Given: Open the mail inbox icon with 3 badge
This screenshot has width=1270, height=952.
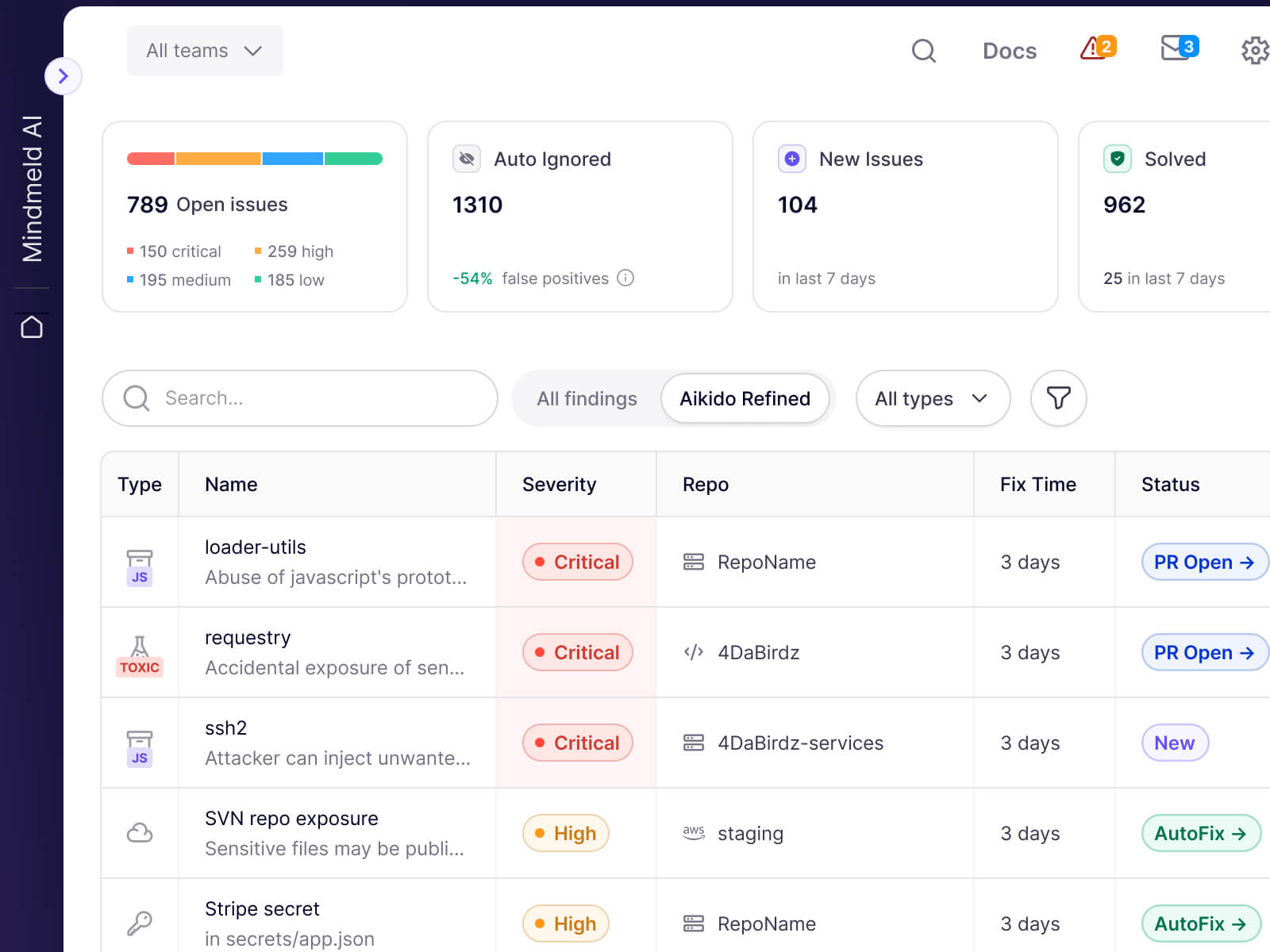Looking at the screenshot, I should (x=1179, y=48).
